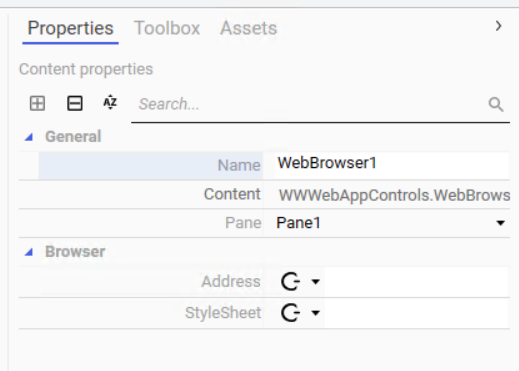Viewport: 519px width, 371px height.
Task: Open Address binding type dropdown arrow
Action: pyautogui.click(x=315, y=282)
